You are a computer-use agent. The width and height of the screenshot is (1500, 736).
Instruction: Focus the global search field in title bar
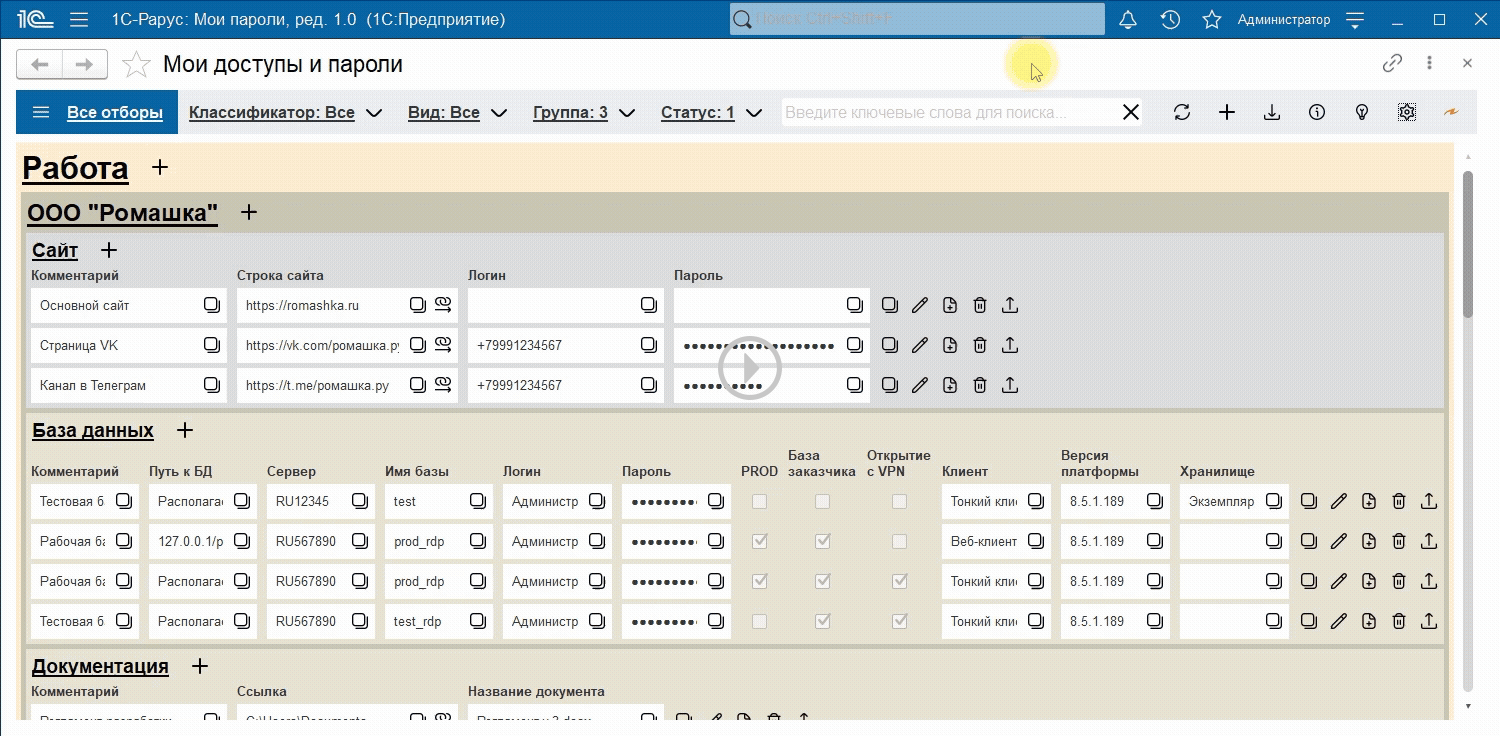tap(917, 19)
